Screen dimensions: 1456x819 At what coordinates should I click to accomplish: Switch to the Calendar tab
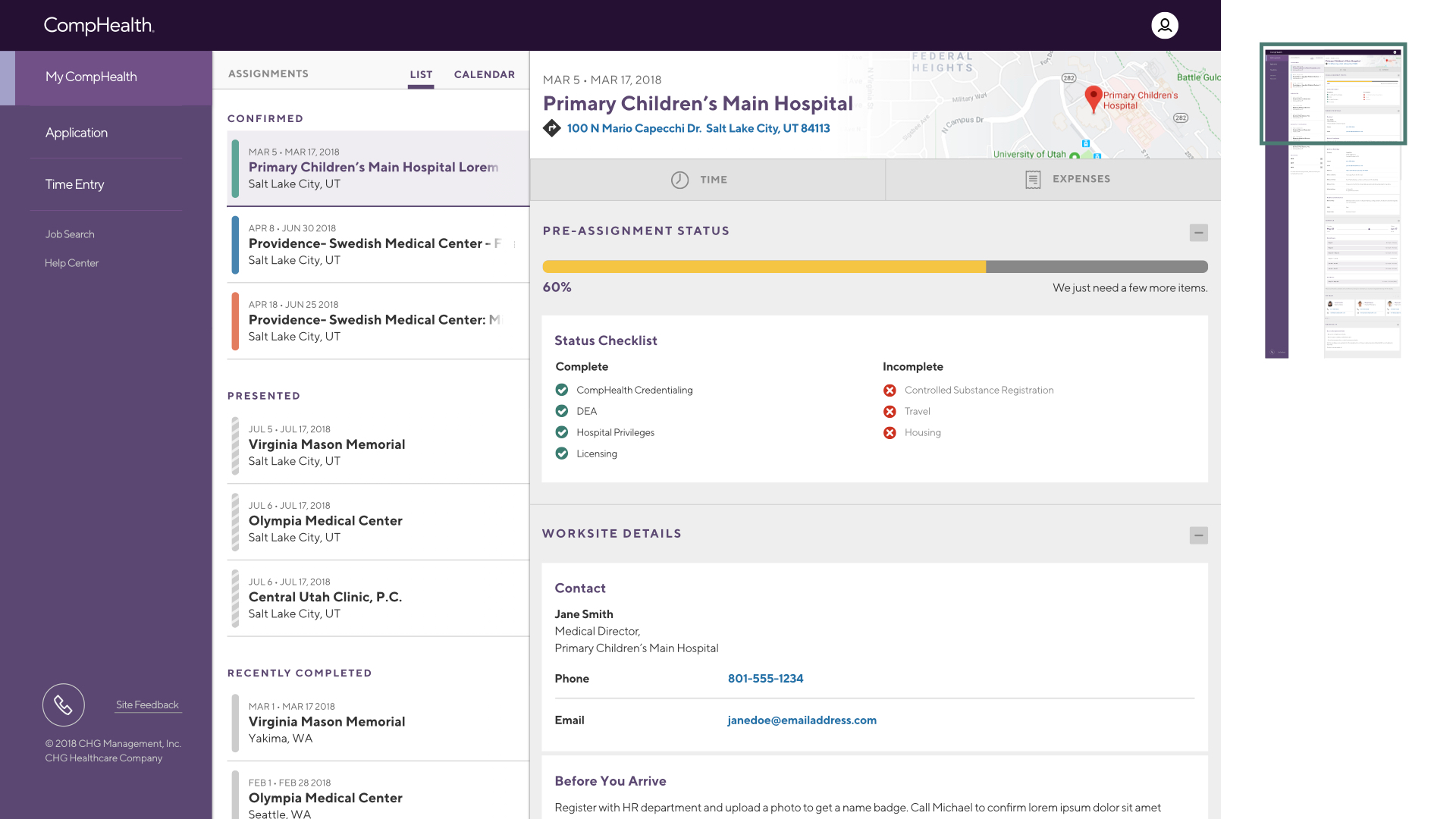(x=485, y=74)
